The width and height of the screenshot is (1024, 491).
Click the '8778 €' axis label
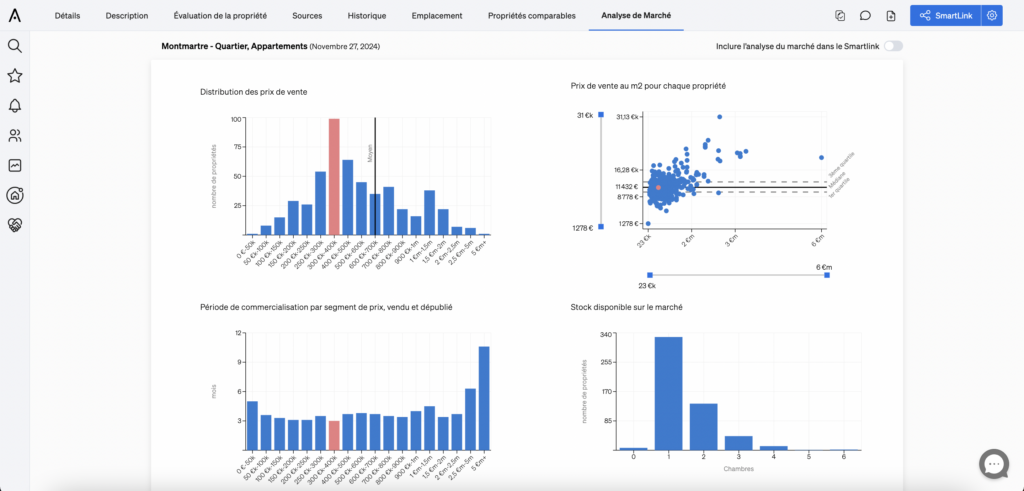(628, 197)
